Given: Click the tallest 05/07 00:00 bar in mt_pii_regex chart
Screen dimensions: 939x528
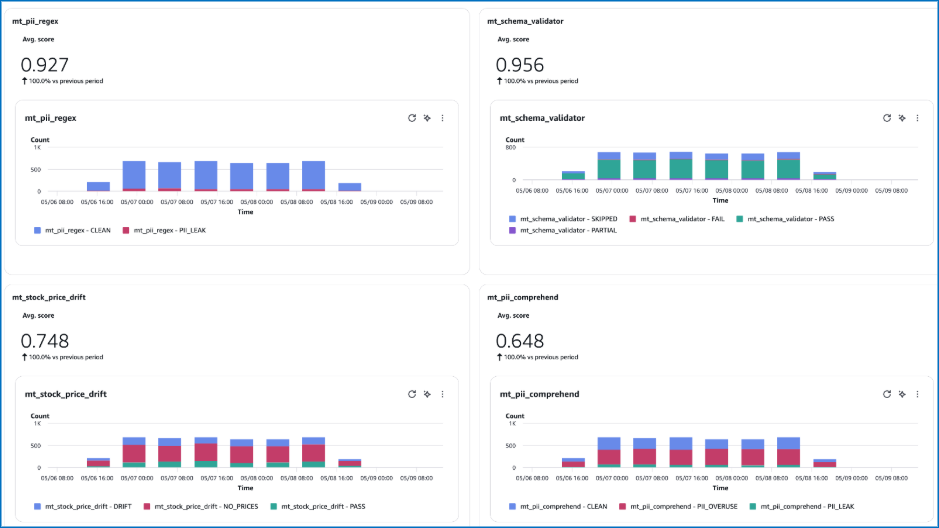Looking at the screenshot, I should click(134, 176).
